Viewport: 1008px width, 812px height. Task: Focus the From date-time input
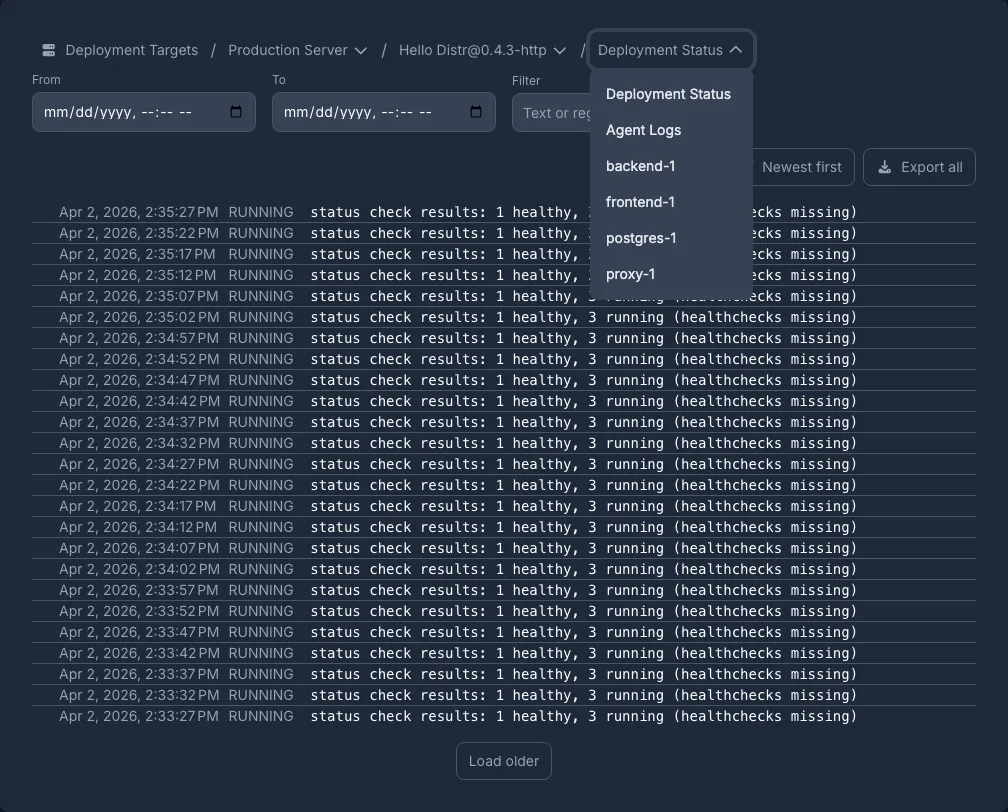[x=143, y=112]
